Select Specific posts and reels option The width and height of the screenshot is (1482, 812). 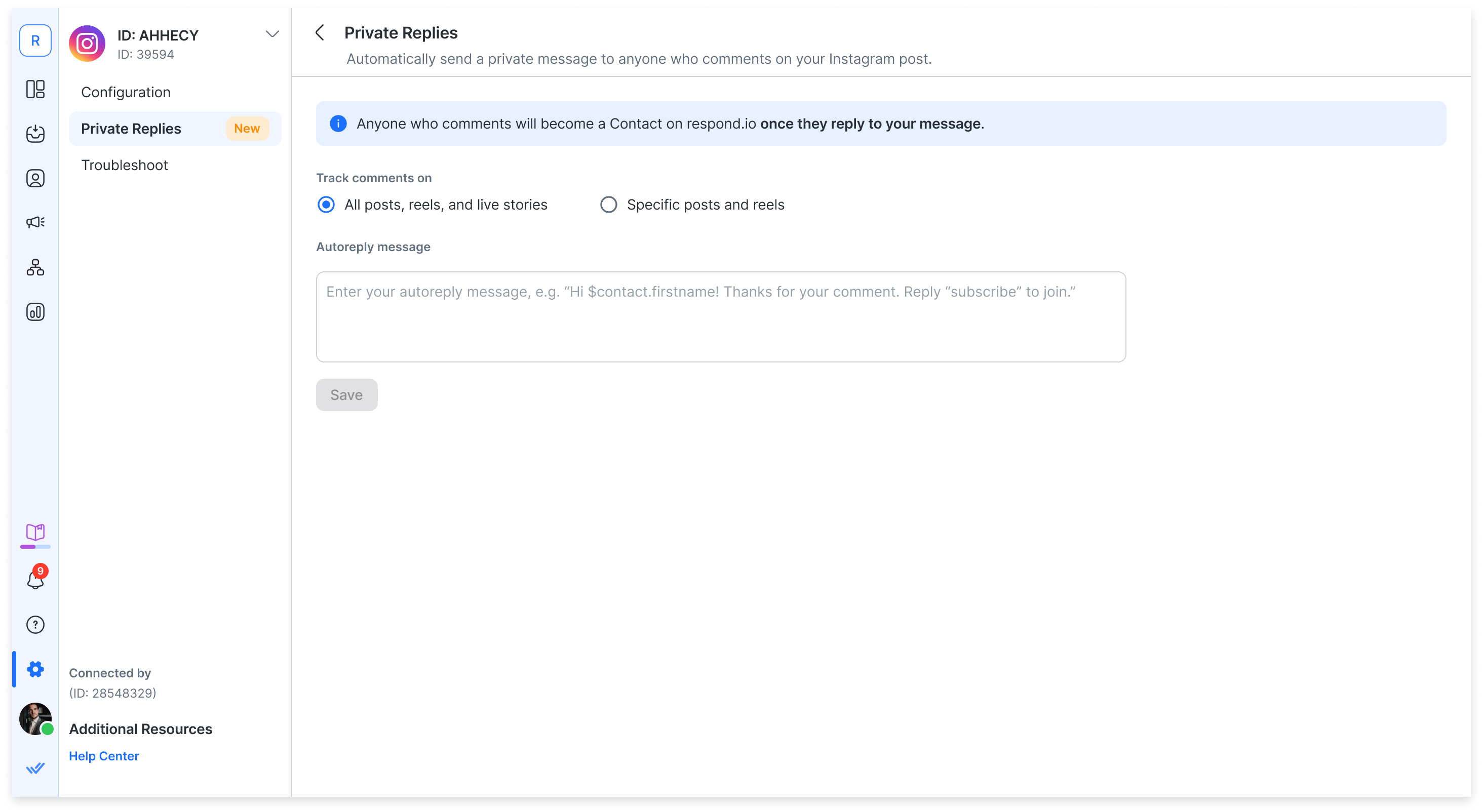pos(608,205)
